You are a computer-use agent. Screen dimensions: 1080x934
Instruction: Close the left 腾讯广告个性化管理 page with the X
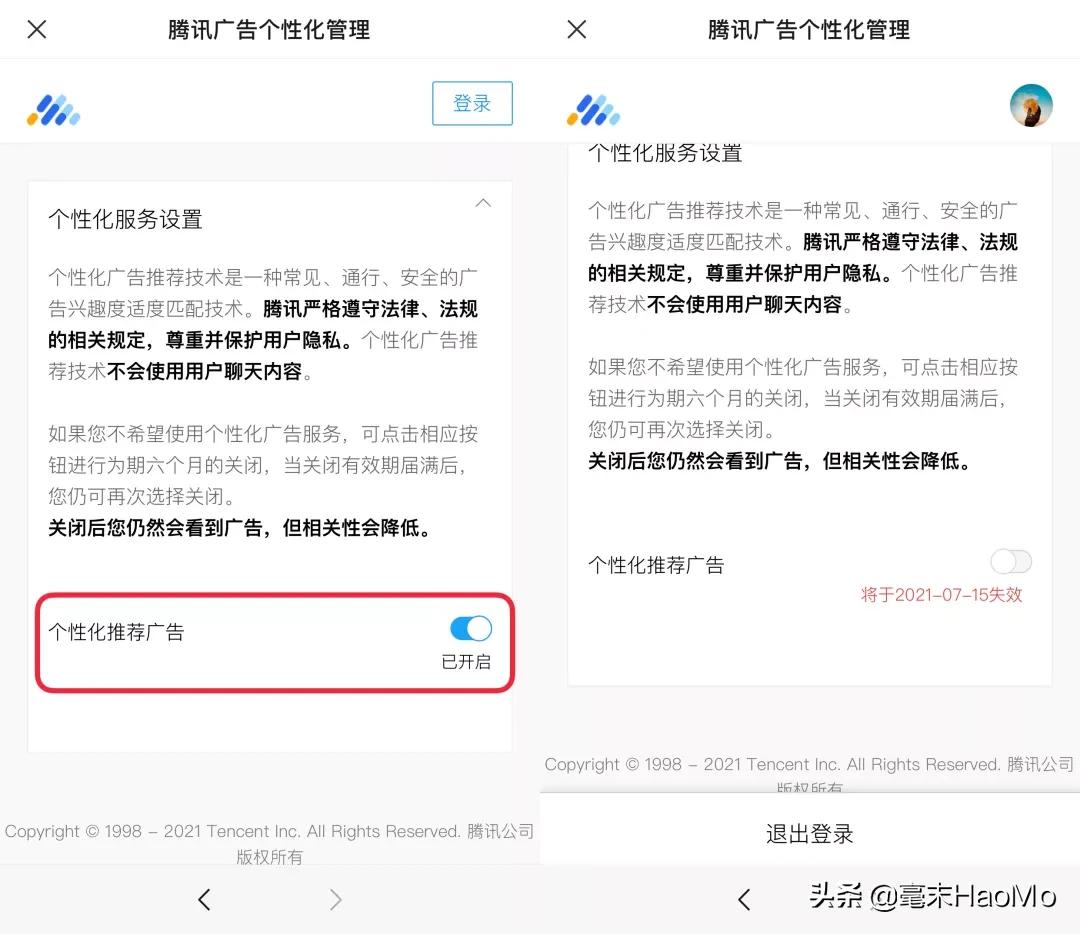point(36,29)
